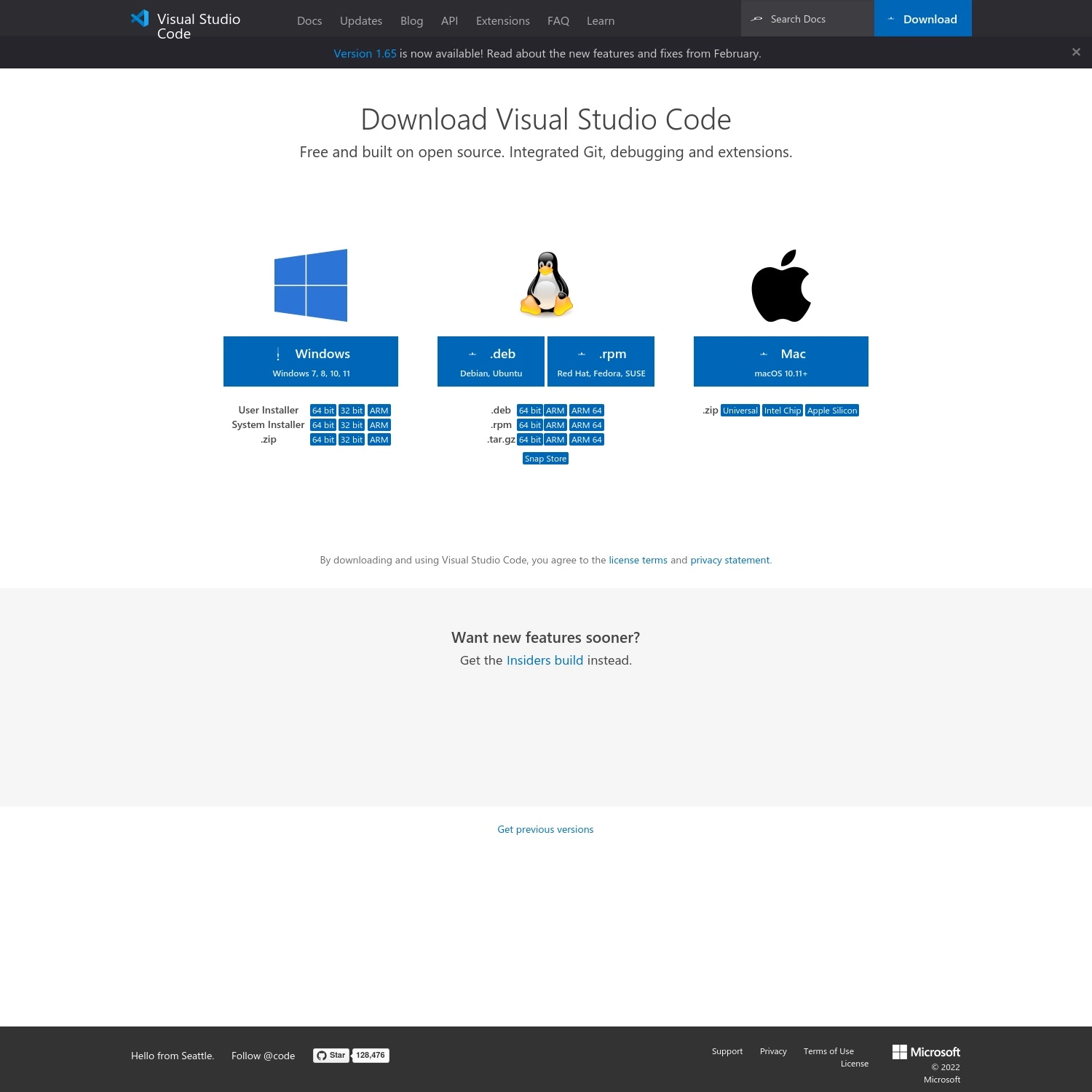Open Terms of Use footer link

coord(828,1051)
